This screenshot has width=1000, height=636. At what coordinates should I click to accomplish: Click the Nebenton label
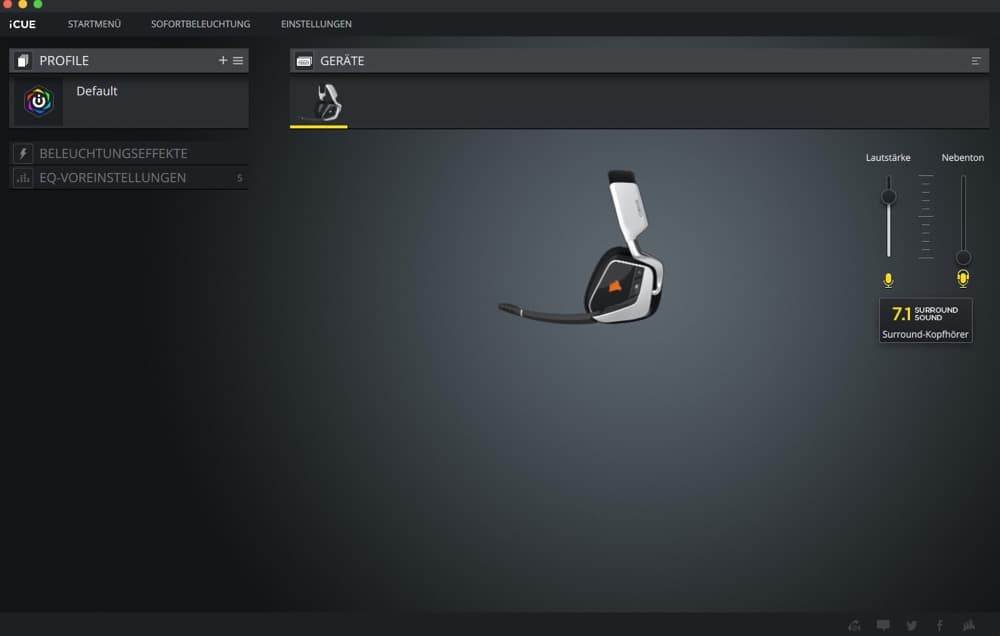pyautogui.click(x=962, y=158)
